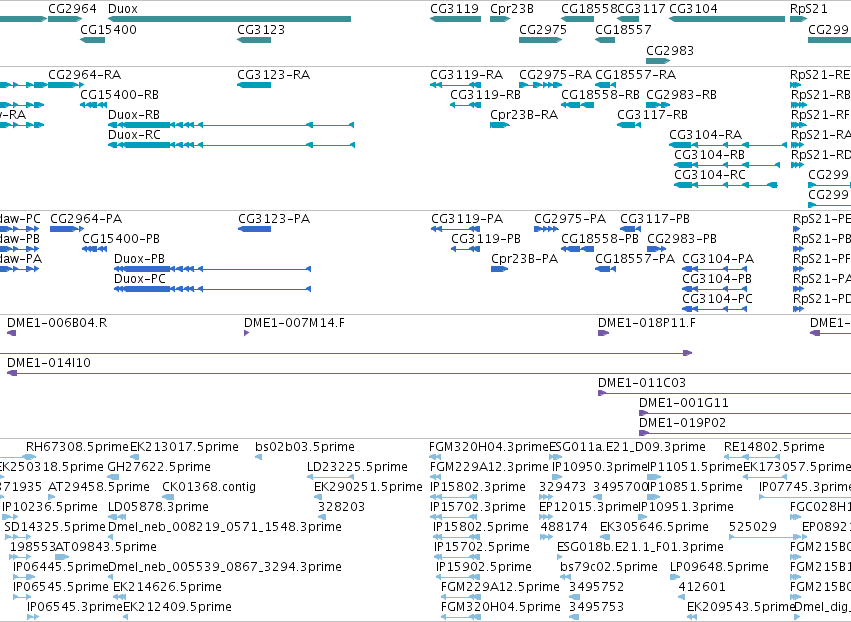Select the CG2975-PA protein label
The width and height of the screenshot is (851, 622).
click(x=570, y=219)
